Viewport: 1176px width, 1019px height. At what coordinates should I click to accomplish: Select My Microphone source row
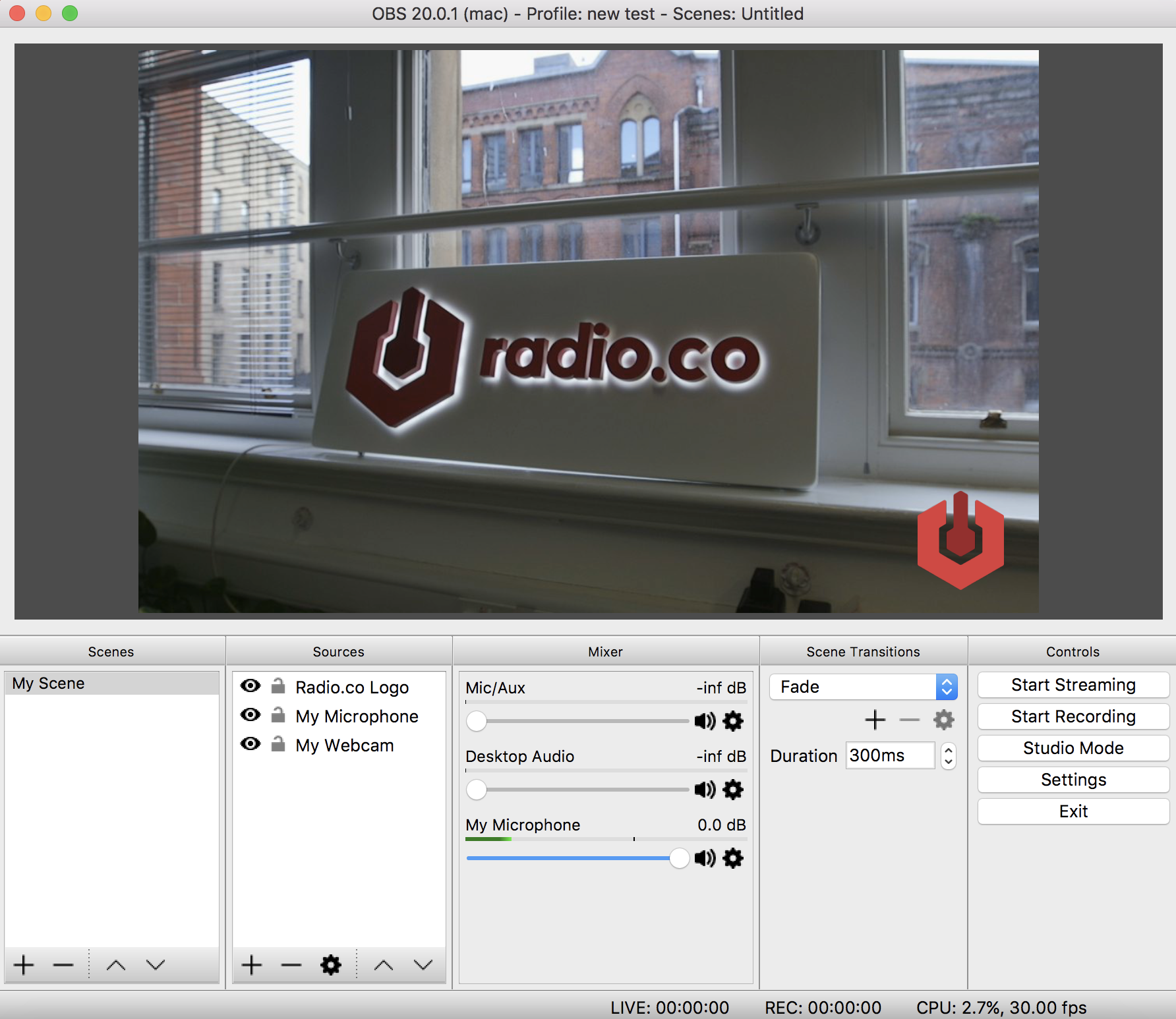pos(339,716)
